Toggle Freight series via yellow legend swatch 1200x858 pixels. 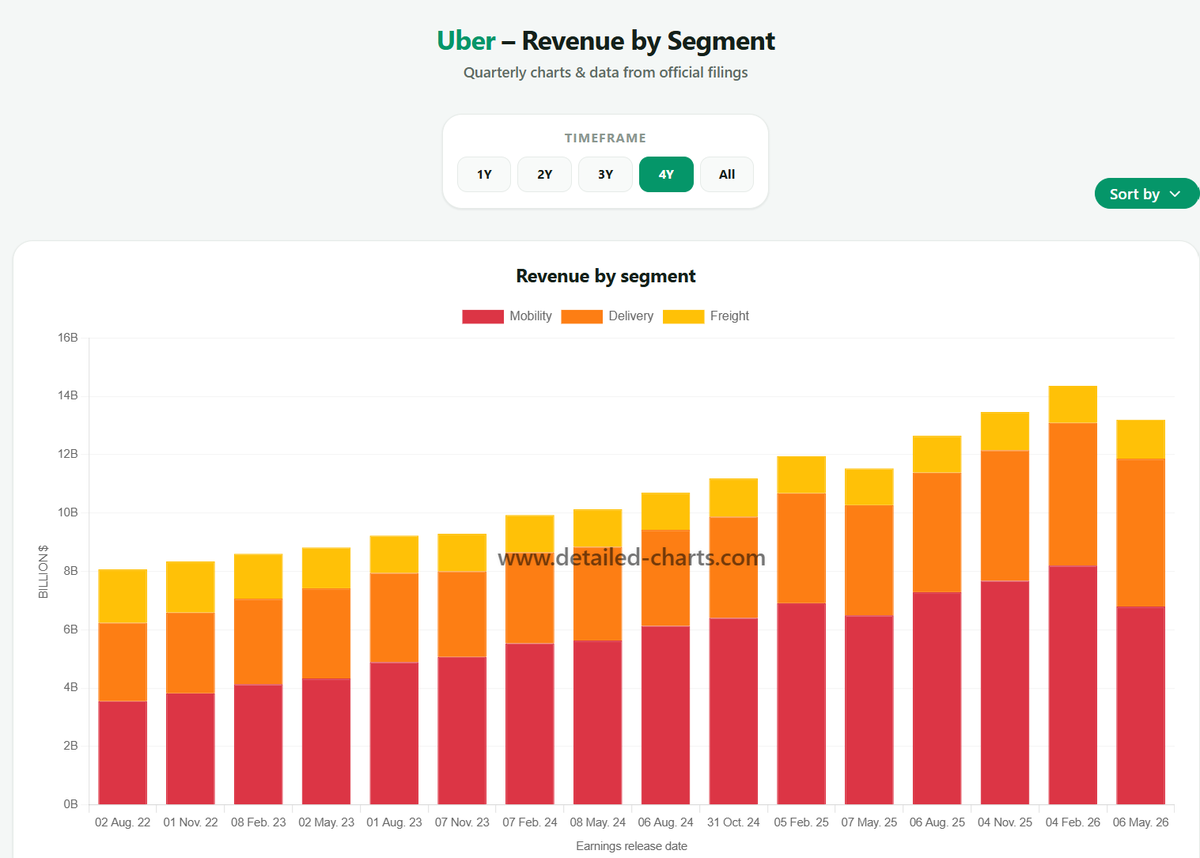tap(683, 316)
